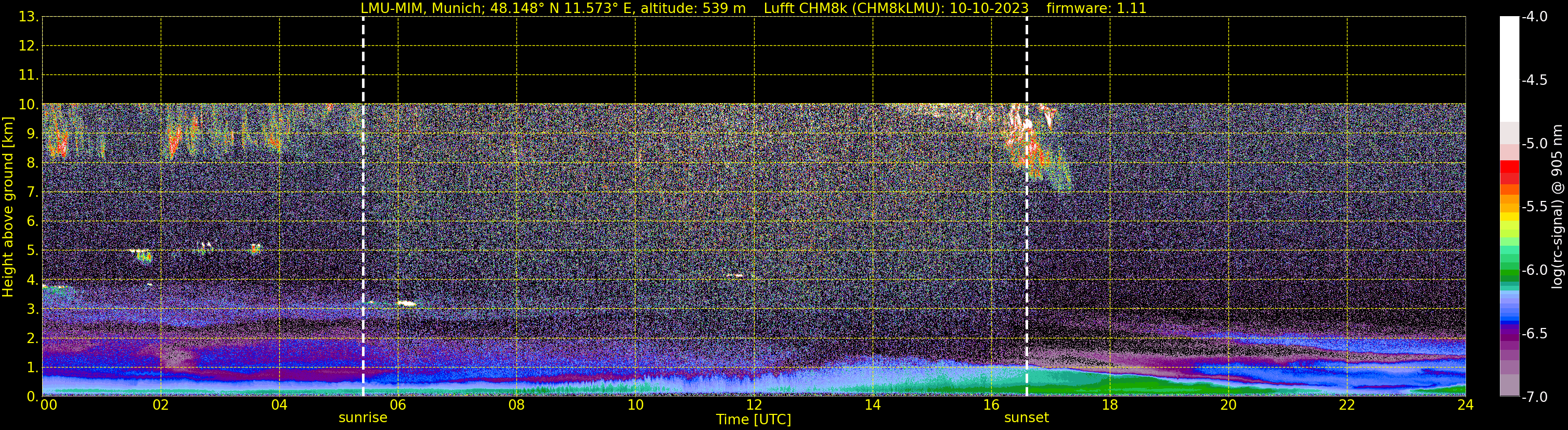Click the colorbar tick label '-4.0'

click(x=1534, y=17)
